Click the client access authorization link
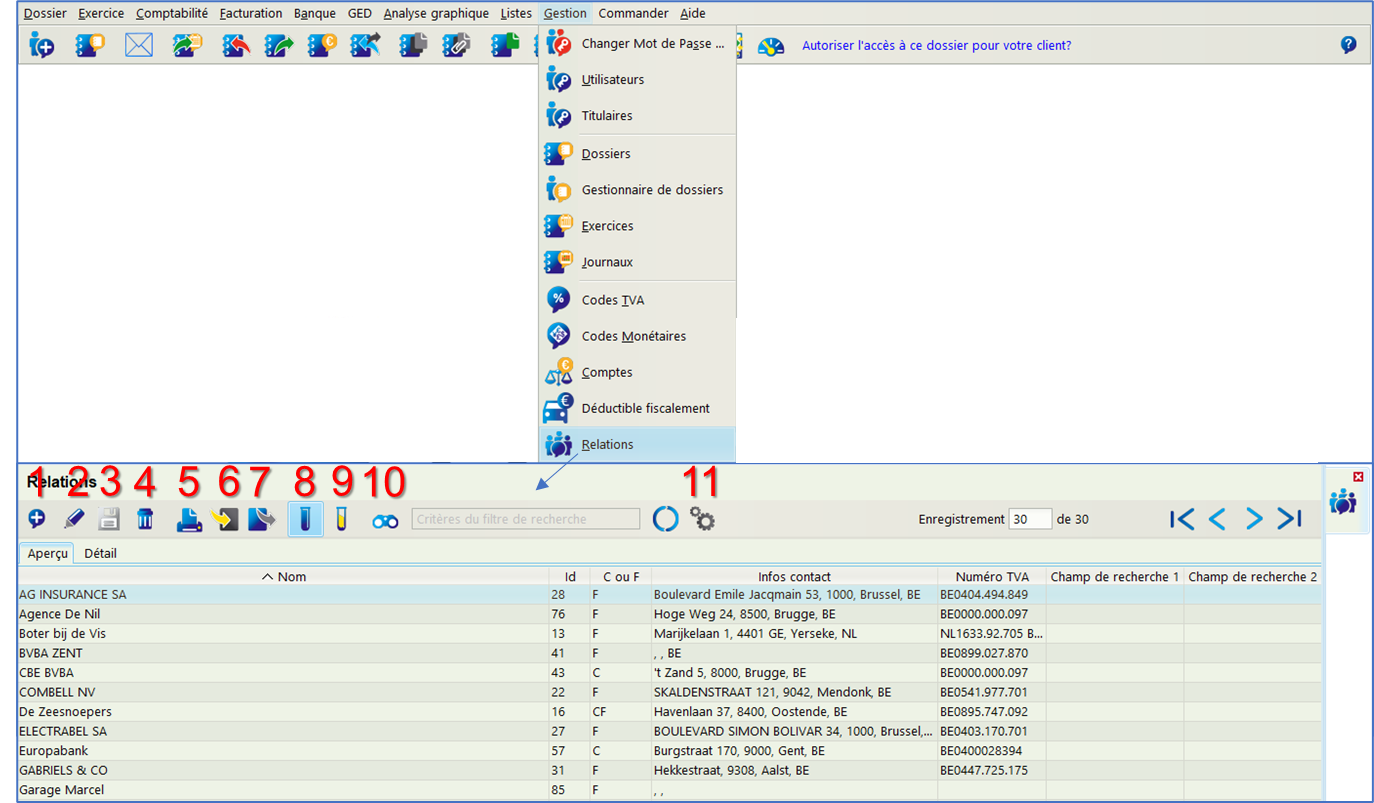Viewport: 1374px width, 803px height. click(x=936, y=45)
